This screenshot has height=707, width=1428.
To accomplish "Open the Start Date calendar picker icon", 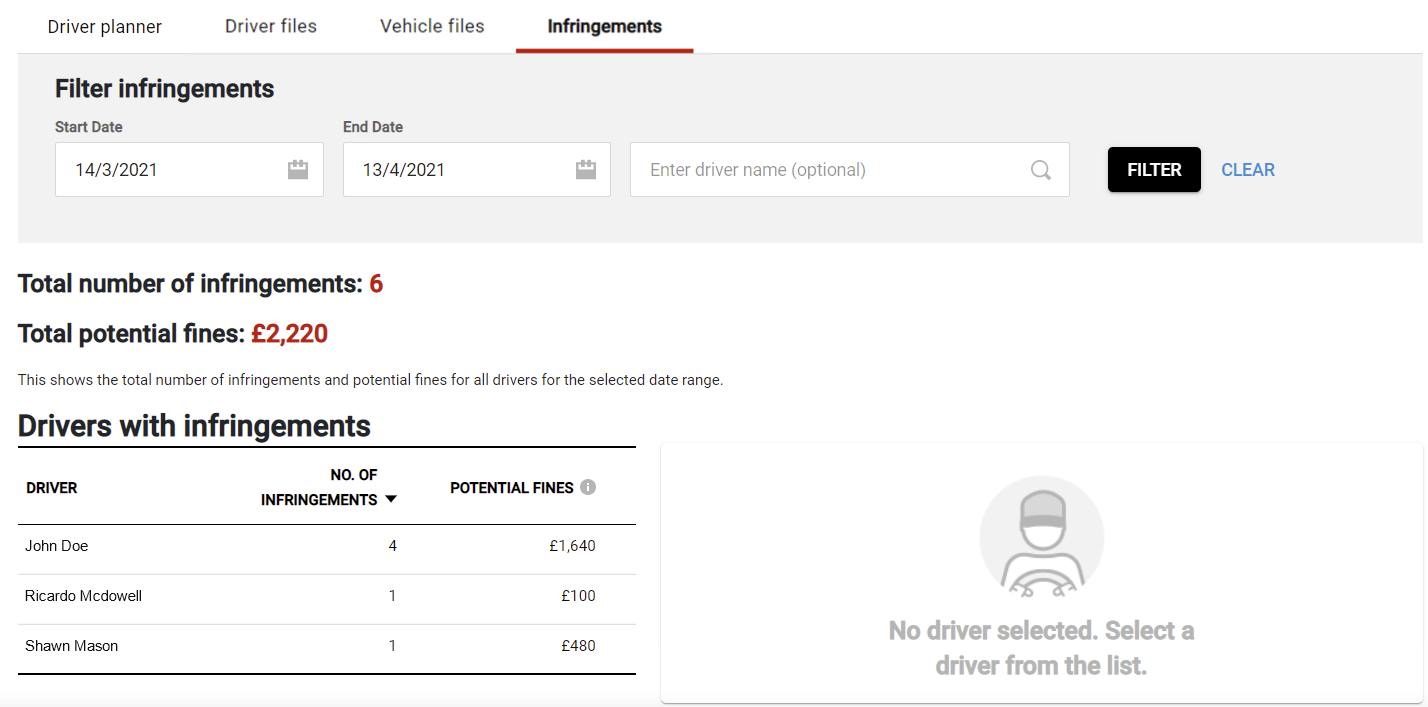I will [x=297, y=169].
